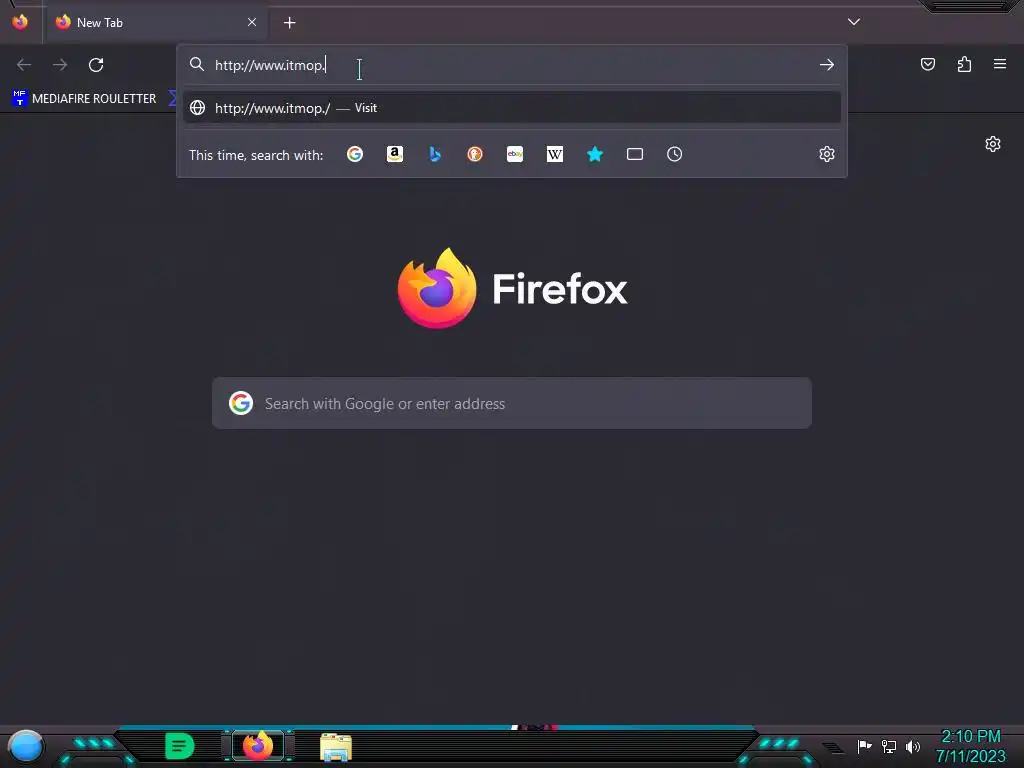Open the green notes app on taskbar

coord(180,746)
